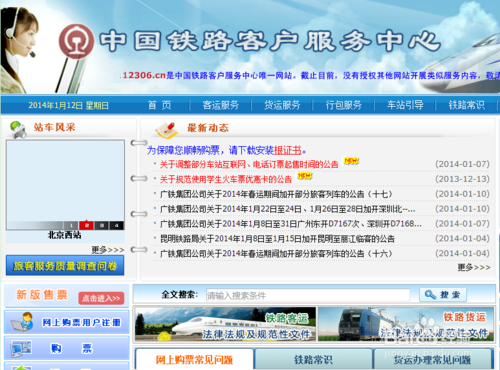Click the 购票 computer icon entry

(67, 348)
